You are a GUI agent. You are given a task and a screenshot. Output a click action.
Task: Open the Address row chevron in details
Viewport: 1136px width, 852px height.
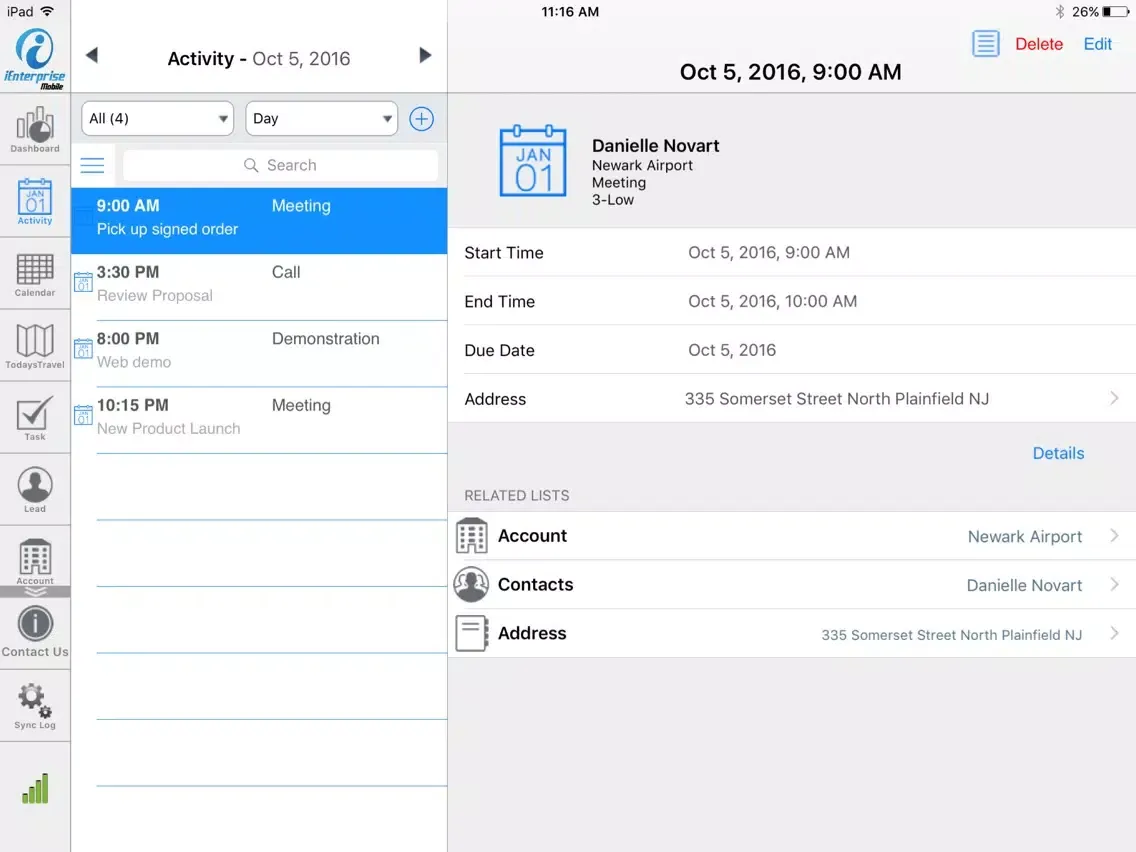[x=1114, y=398]
